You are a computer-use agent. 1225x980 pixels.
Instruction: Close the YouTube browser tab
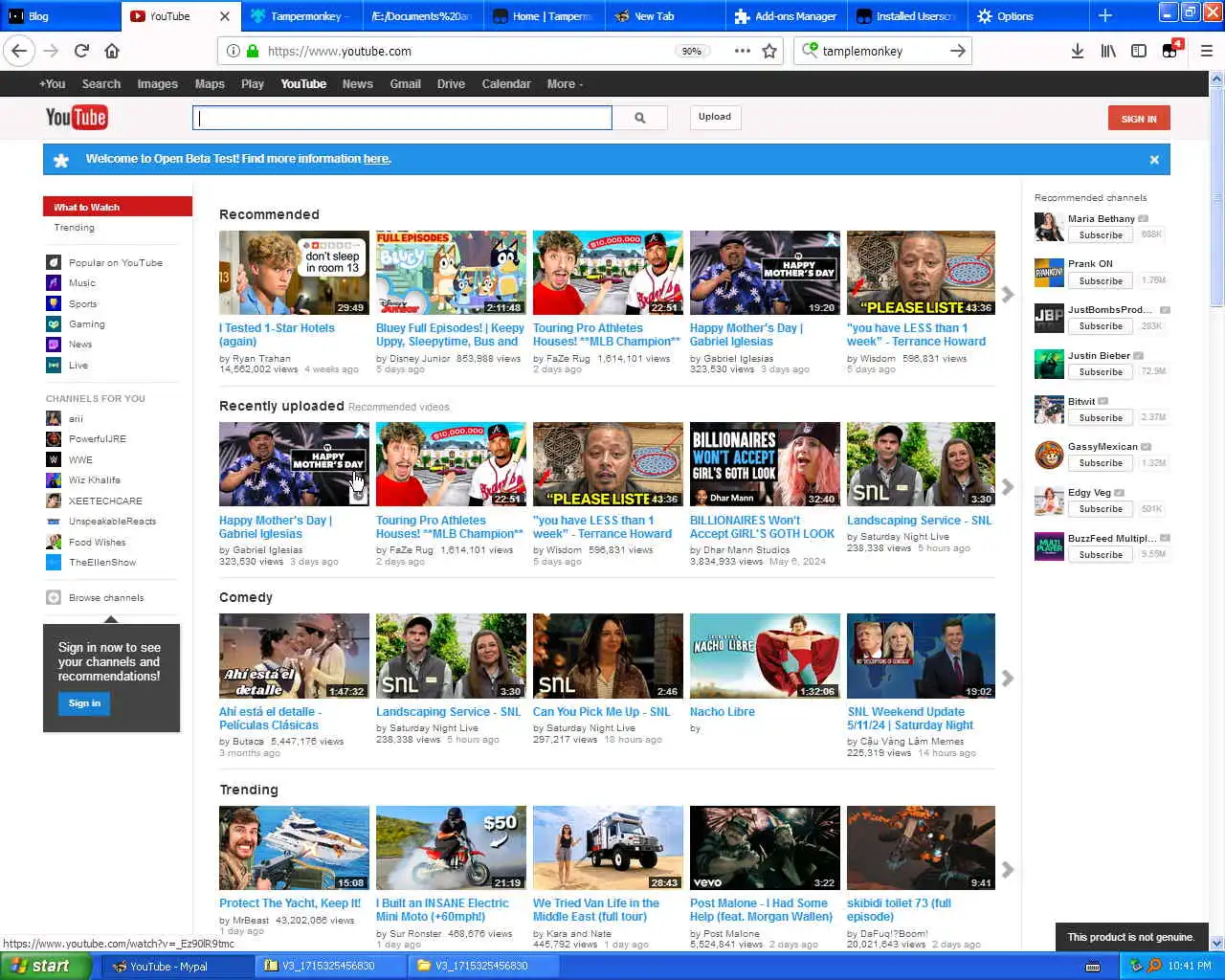pyautogui.click(x=225, y=16)
